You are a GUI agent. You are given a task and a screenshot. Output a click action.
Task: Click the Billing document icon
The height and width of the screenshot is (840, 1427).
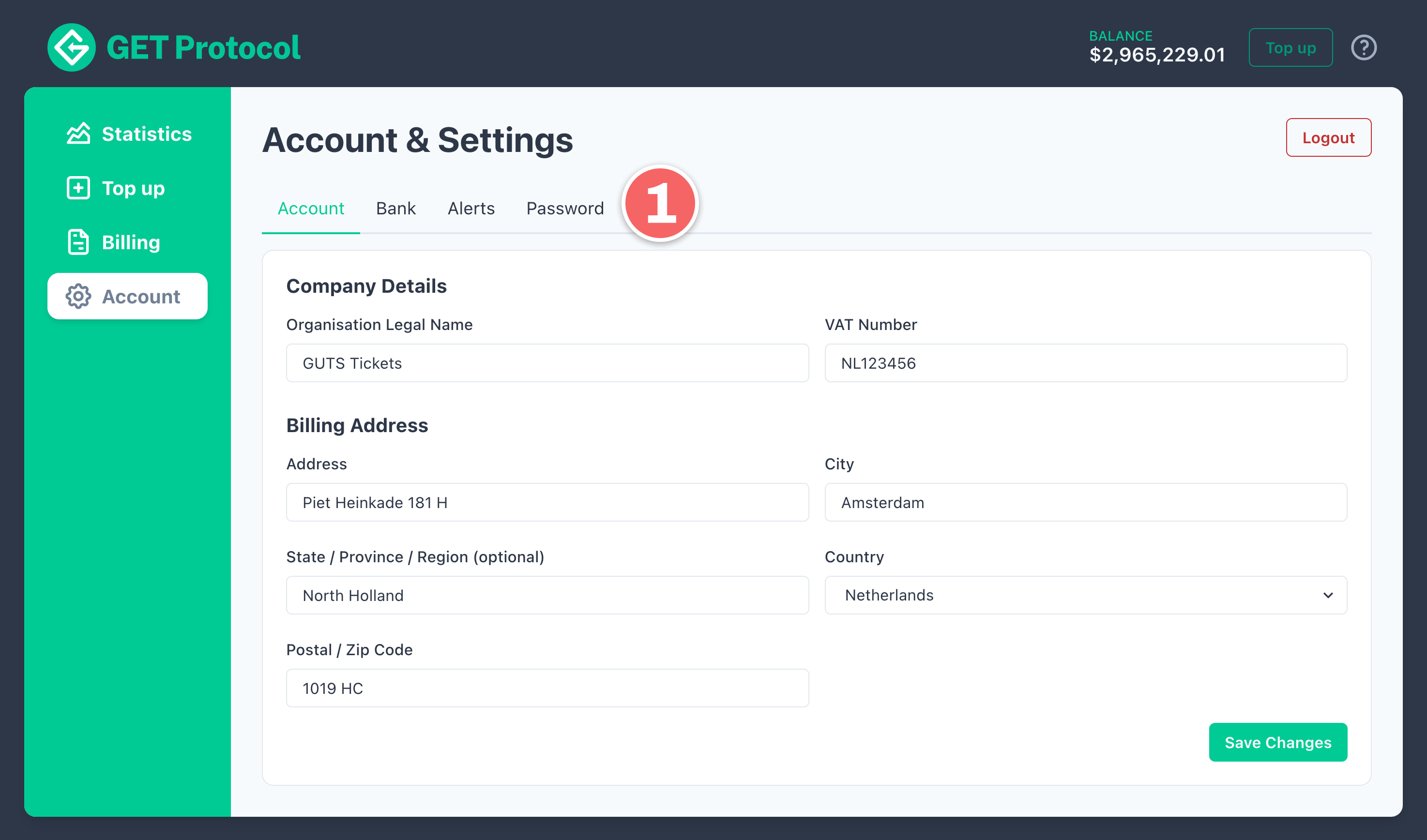click(78, 242)
